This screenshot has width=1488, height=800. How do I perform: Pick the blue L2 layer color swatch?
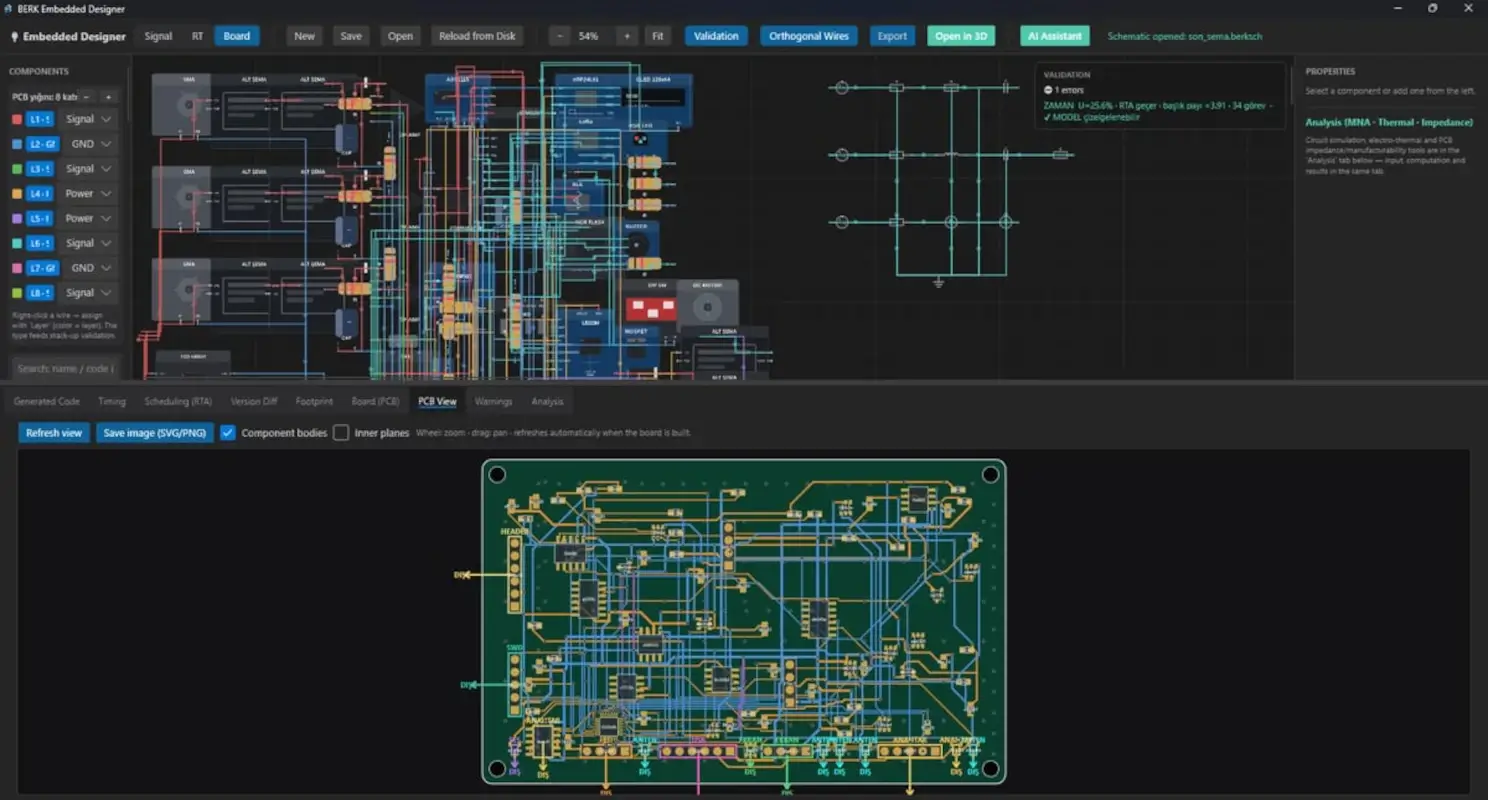[x=16, y=144]
